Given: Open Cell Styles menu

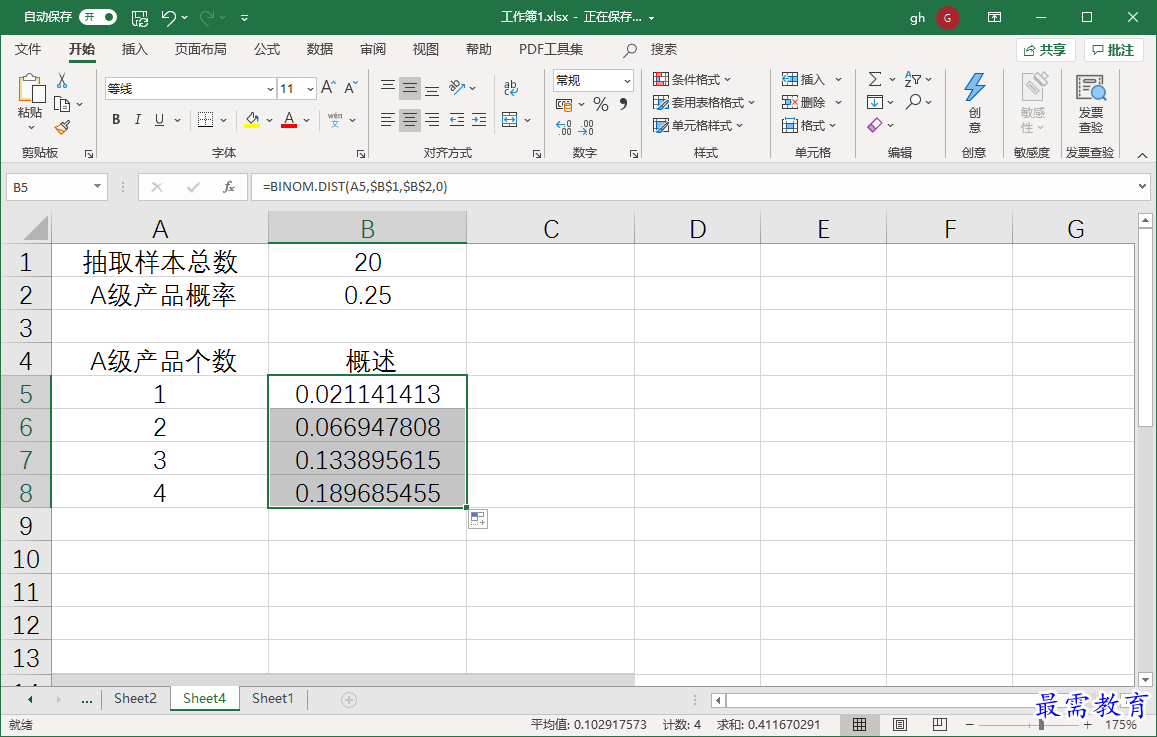Looking at the screenshot, I should (x=699, y=126).
